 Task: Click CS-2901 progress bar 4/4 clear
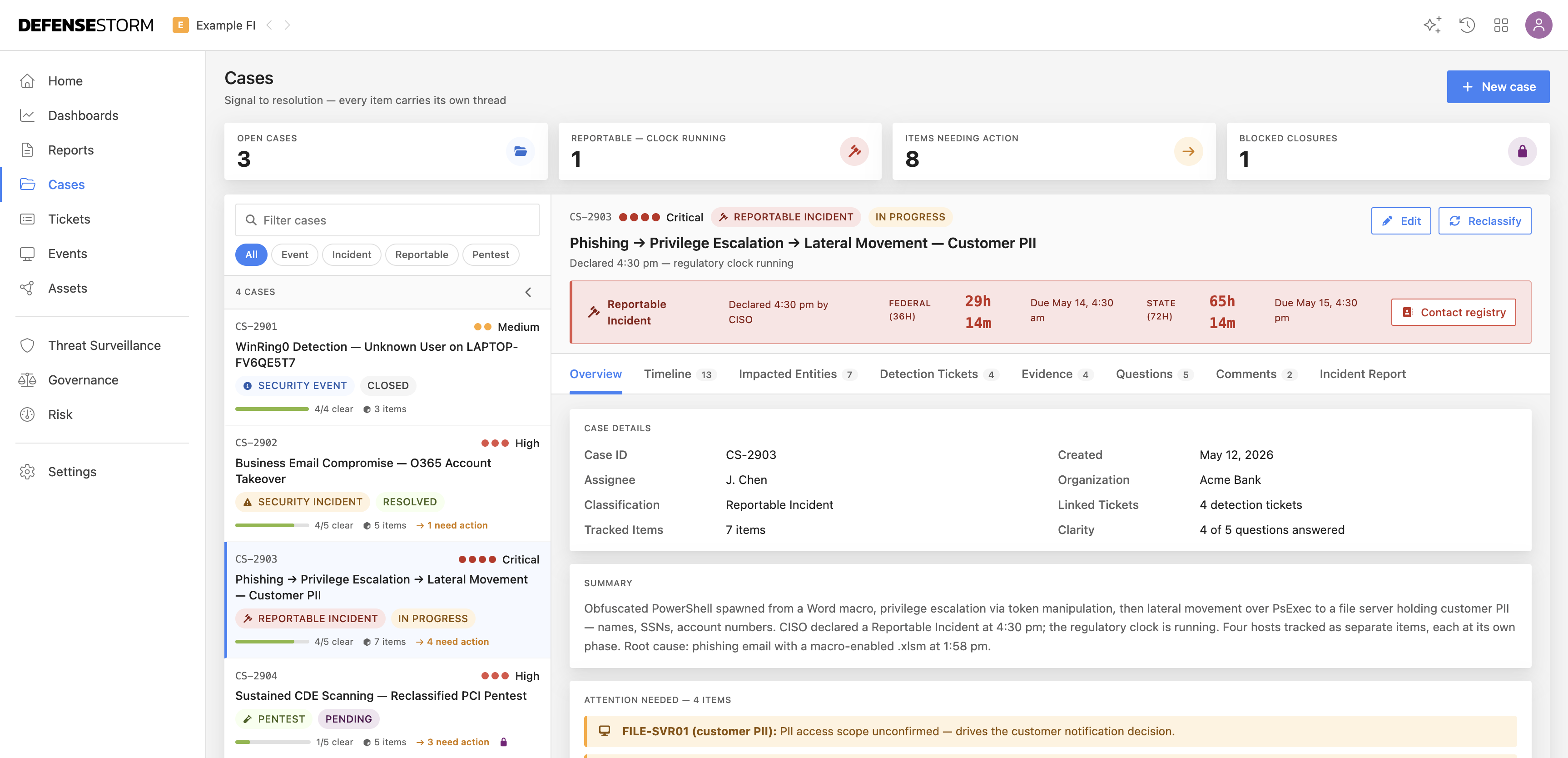click(x=272, y=409)
